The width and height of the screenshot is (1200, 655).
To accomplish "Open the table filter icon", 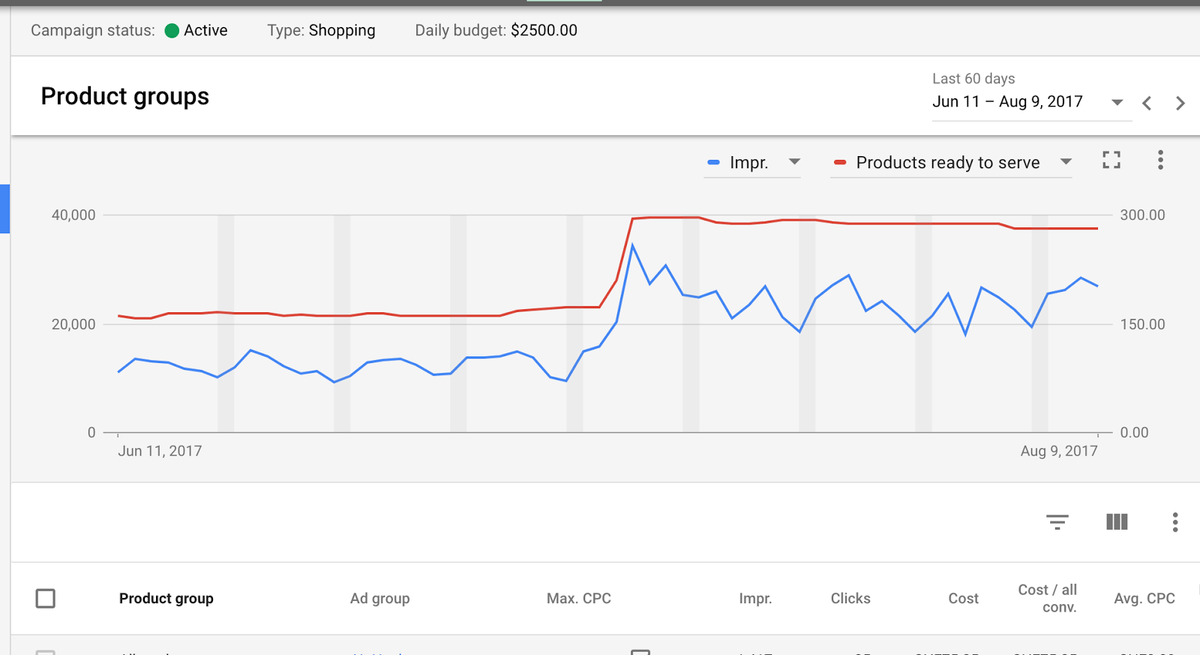I will pos(1057,522).
